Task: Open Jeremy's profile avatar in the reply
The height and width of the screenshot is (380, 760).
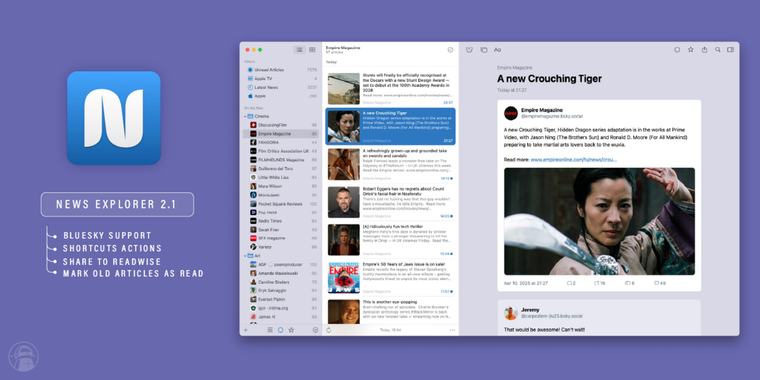Action: [511, 313]
